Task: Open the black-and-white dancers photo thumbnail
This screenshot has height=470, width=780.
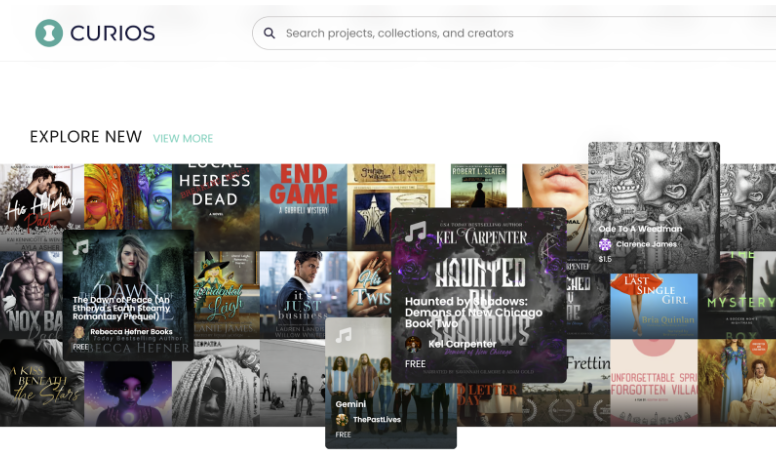Action: coord(292,383)
